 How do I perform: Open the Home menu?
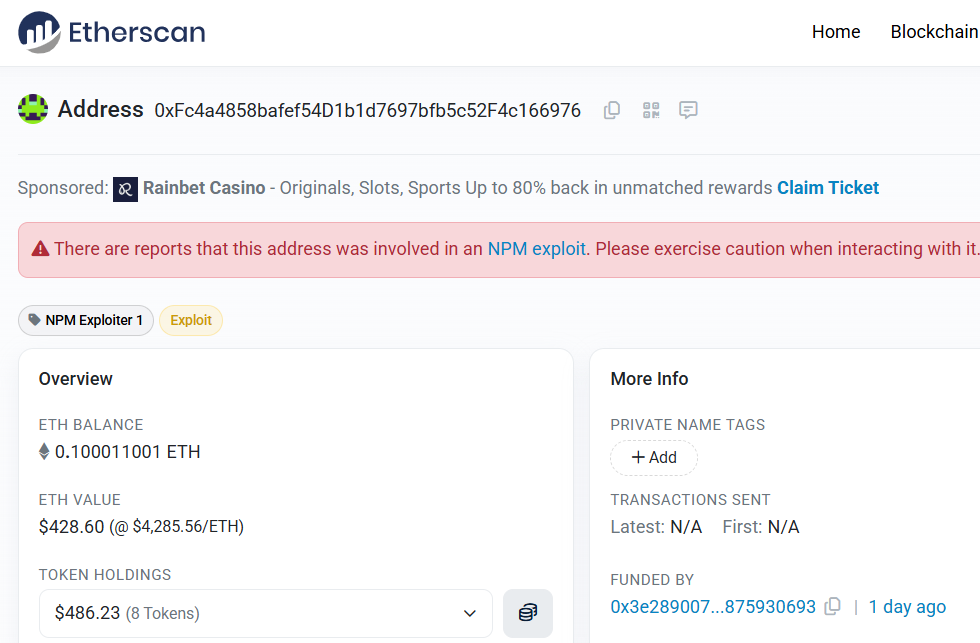click(836, 32)
